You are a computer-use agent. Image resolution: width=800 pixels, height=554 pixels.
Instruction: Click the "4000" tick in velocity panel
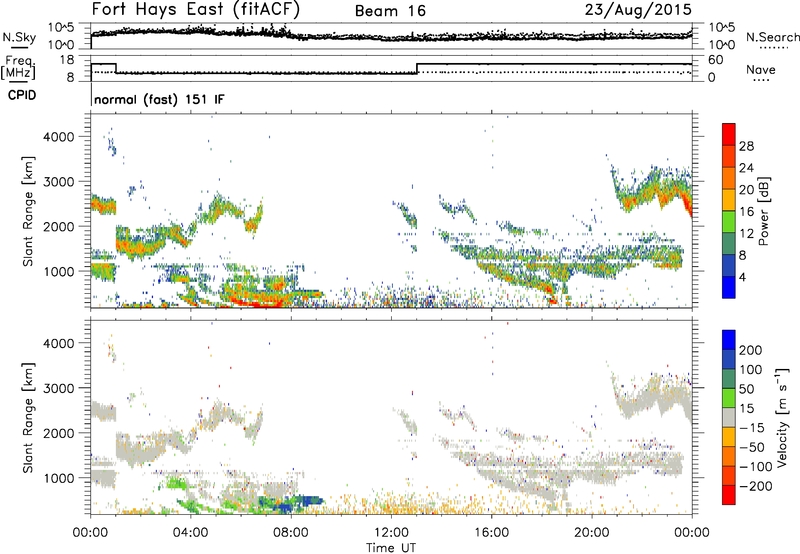[x=59, y=343]
